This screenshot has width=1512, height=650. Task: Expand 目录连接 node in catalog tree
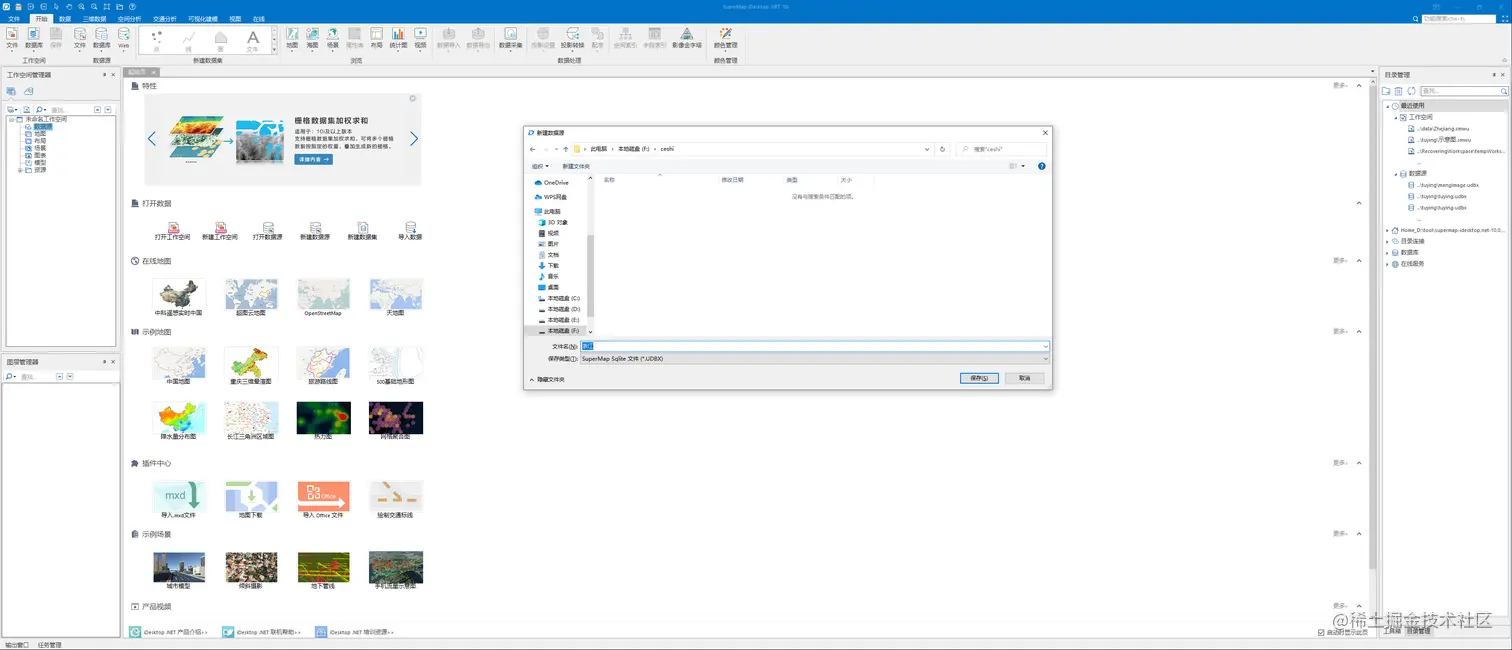(x=1388, y=241)
